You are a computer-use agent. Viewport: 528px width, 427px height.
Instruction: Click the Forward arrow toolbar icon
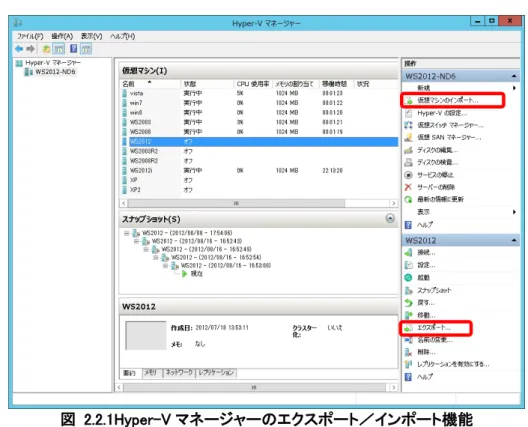click(x=30, y=49)
